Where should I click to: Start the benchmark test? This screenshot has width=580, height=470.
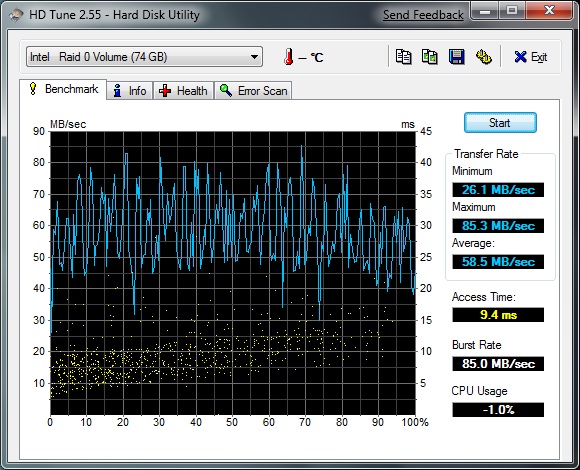click(500, 123)
